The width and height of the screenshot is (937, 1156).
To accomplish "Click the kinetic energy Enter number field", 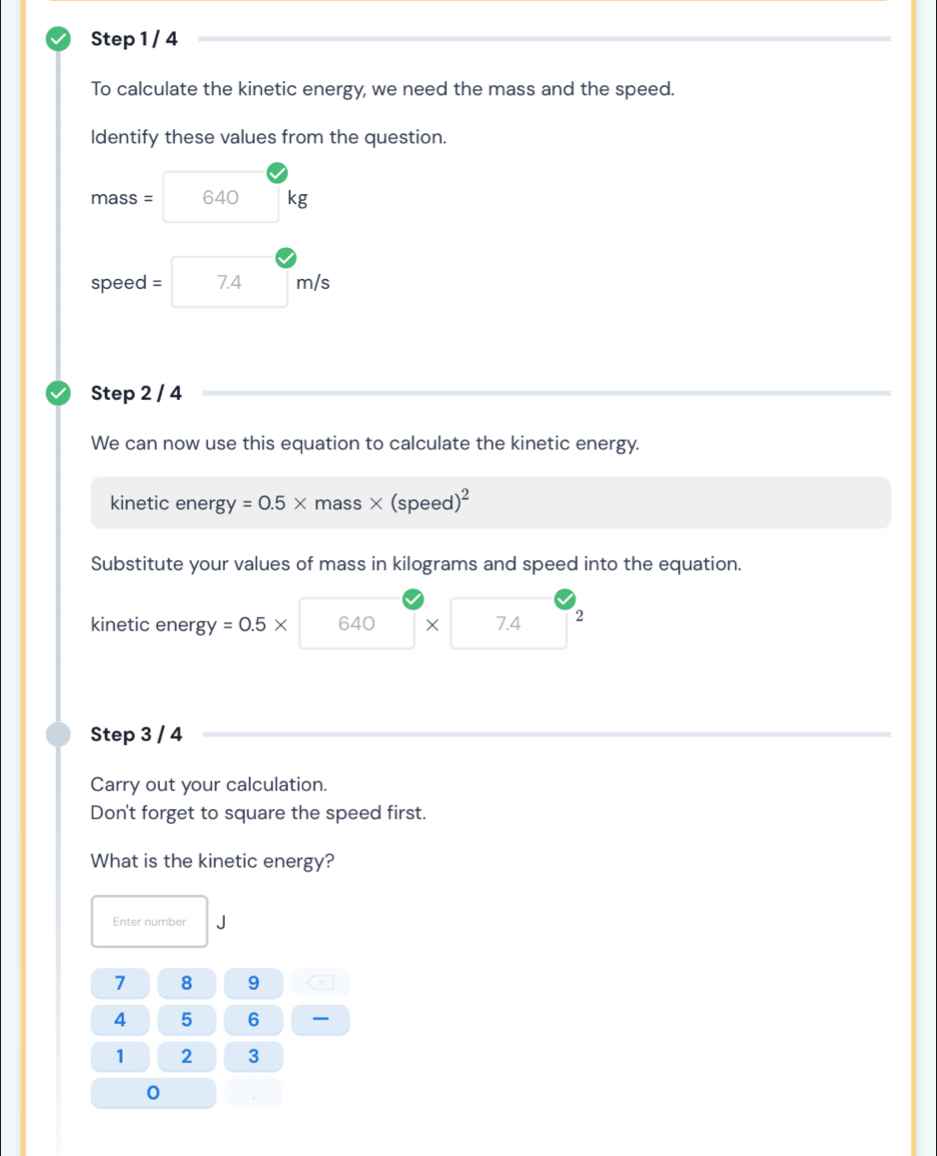I will (x=150, y=922).
